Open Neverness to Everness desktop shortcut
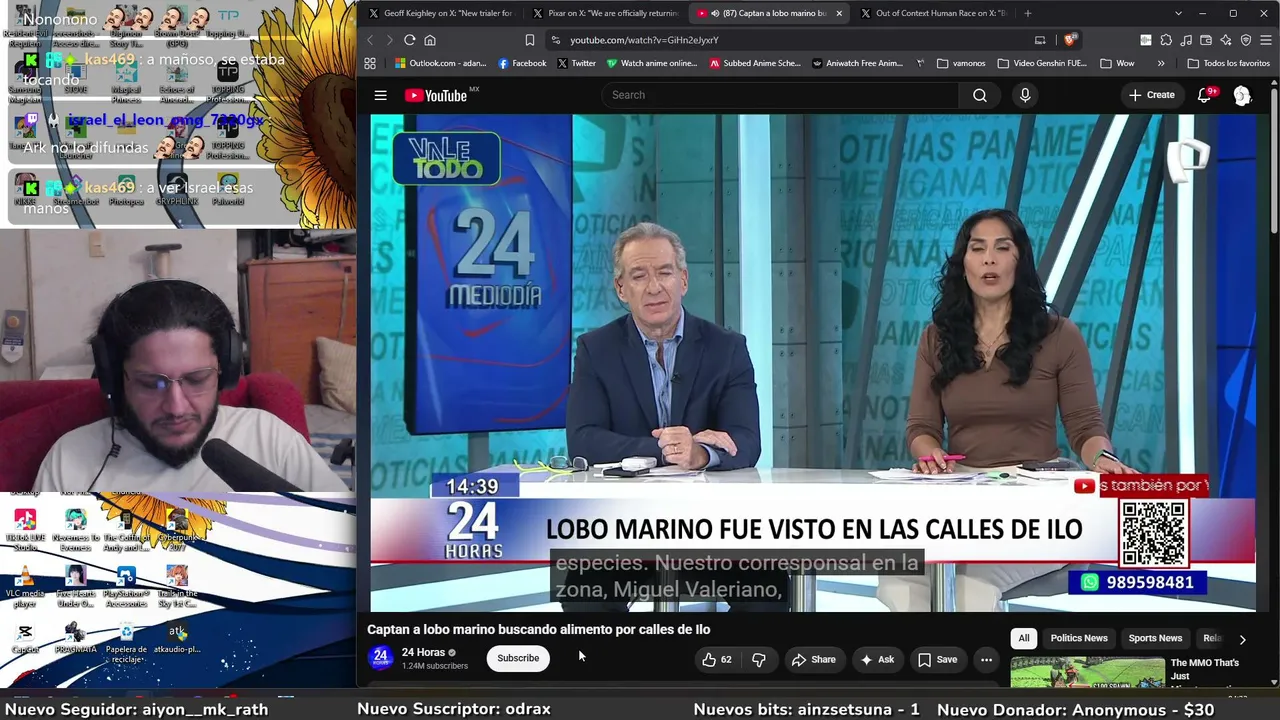 [75, 530]
